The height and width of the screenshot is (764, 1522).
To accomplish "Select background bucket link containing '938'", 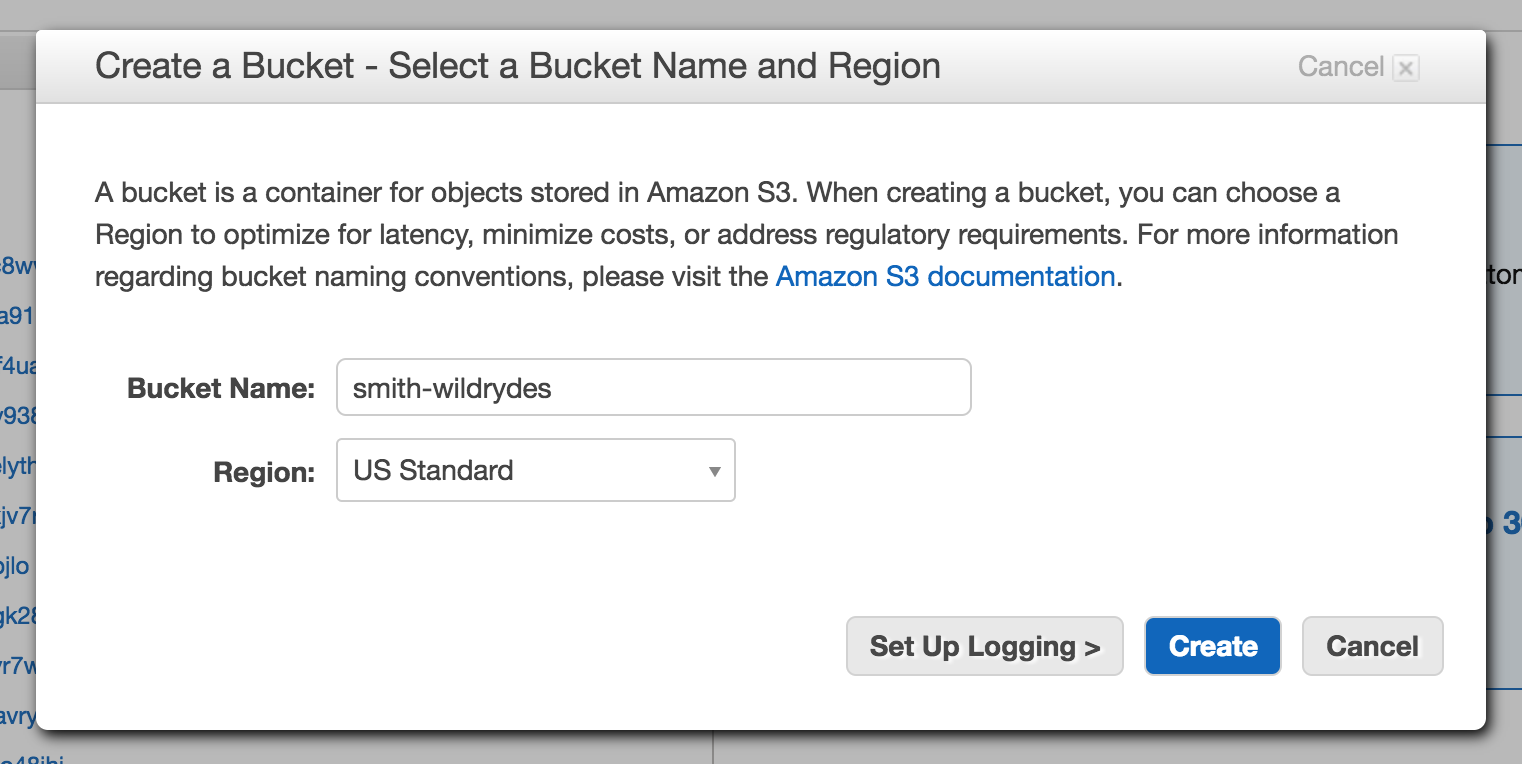I will [17, 416].
